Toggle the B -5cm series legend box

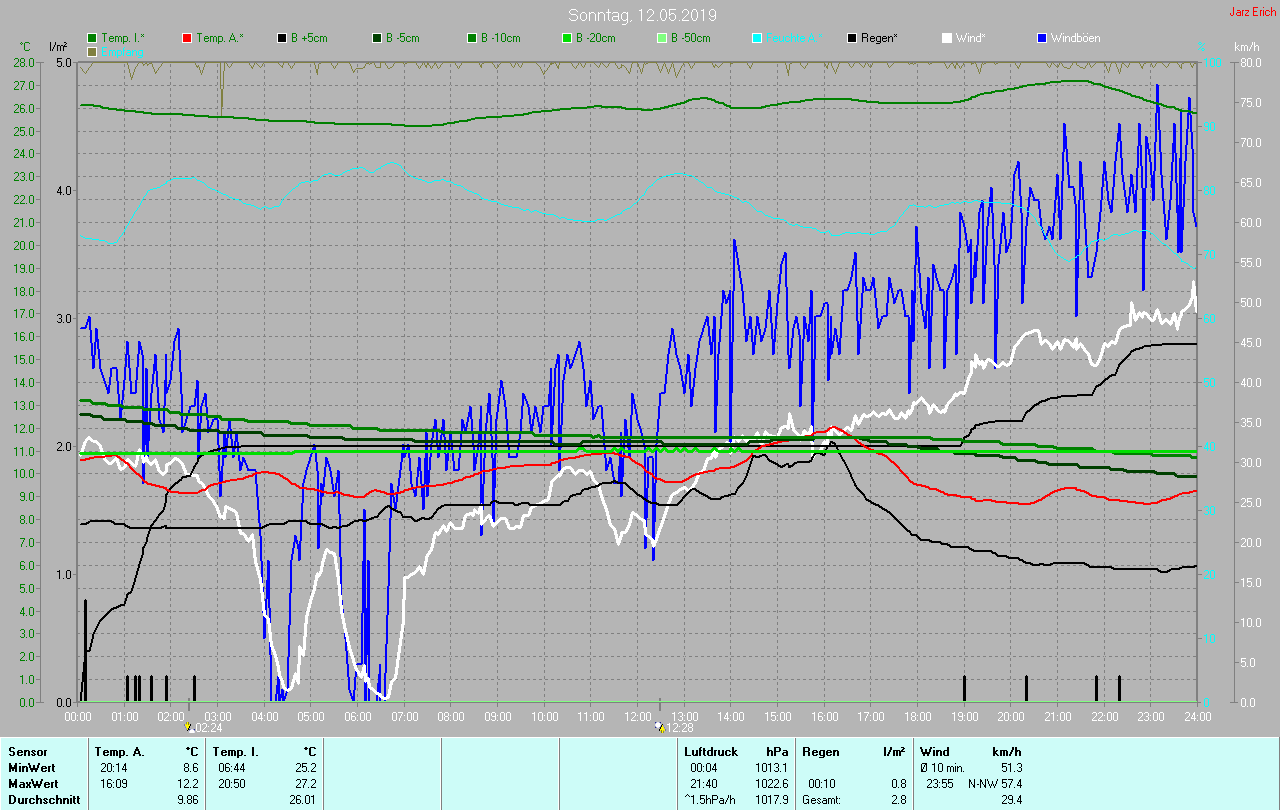click(x=378, y=38)
